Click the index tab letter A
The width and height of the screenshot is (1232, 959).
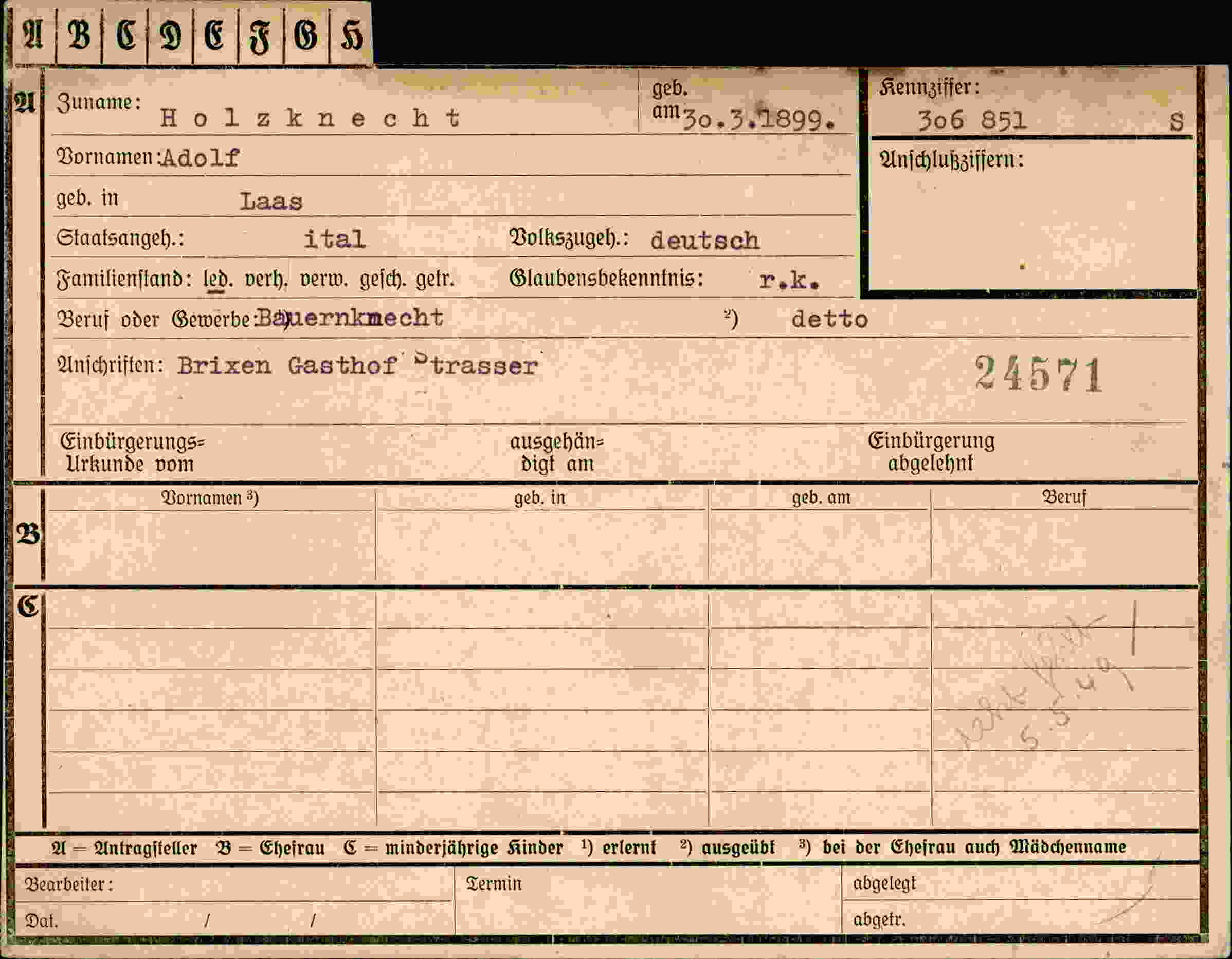pos(33,36)
